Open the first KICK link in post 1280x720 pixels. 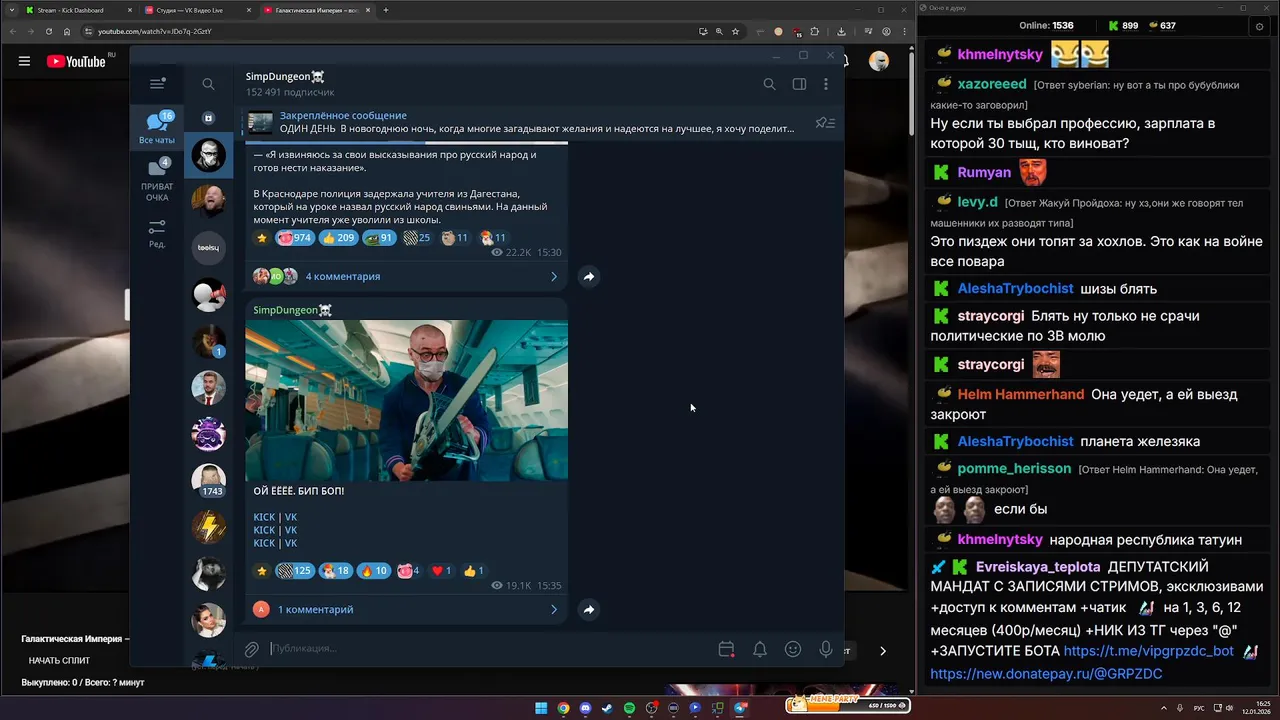(264, 517)
